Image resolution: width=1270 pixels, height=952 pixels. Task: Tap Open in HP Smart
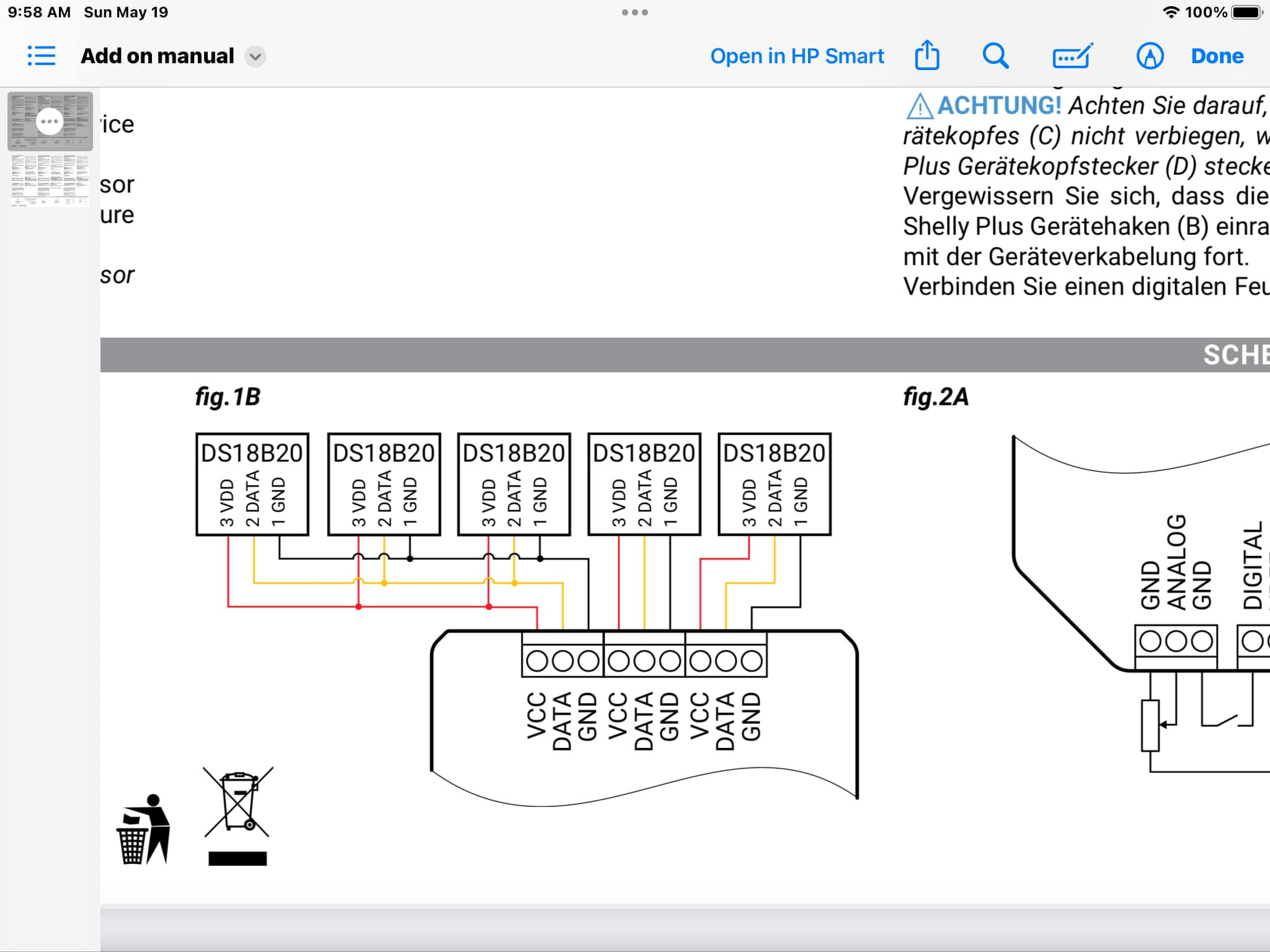pyautogui.click(x=797, y=56)
